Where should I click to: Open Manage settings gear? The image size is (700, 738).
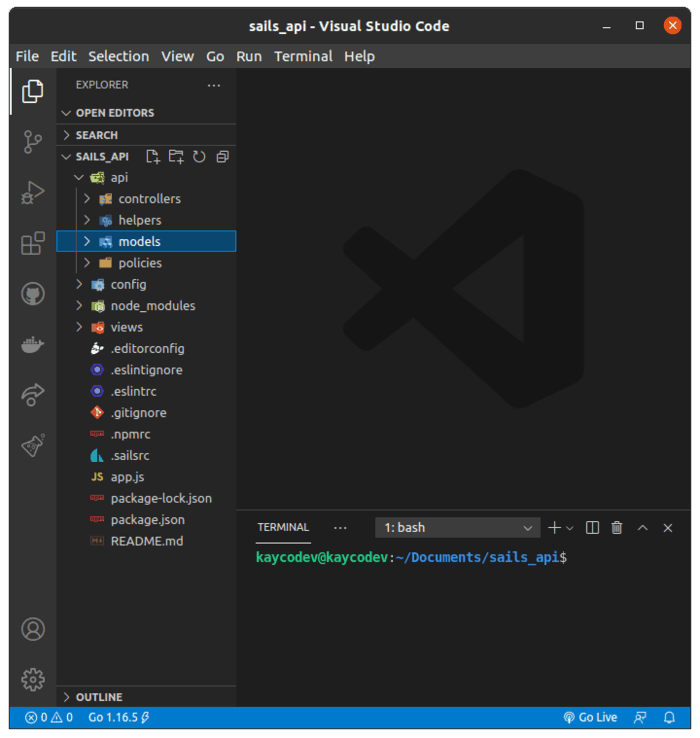click(32, 680)
